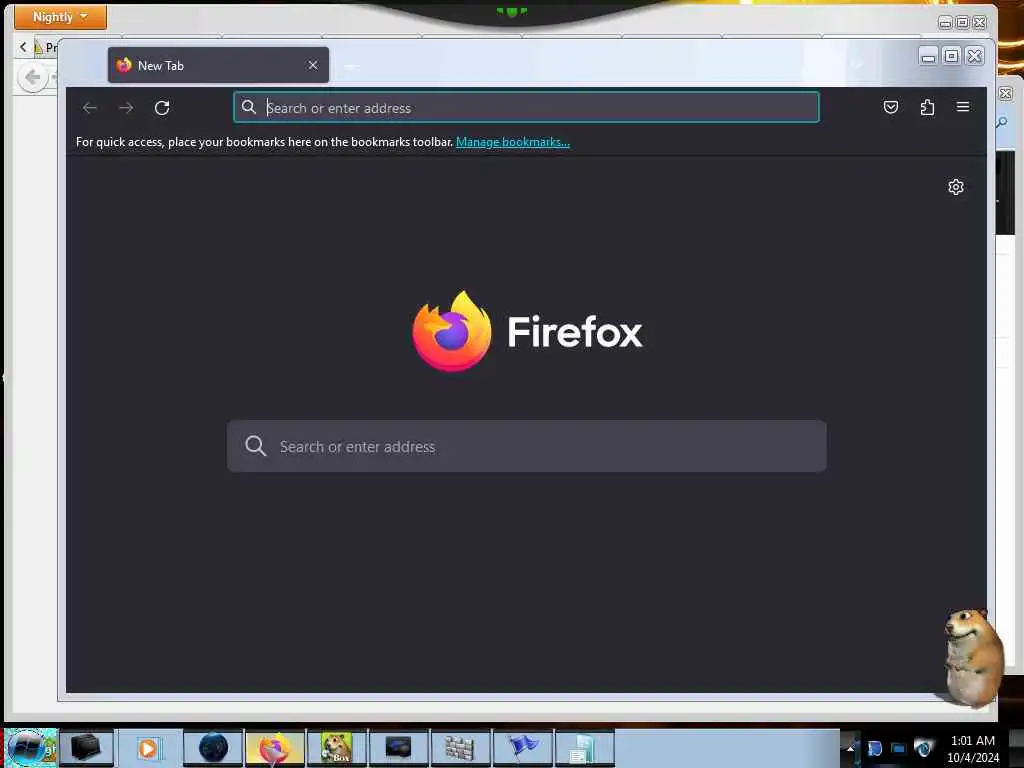This screenshot has width=1024, height=768.
Task: Open the Firefox hamburger application menu
Action: click(963, 107)
